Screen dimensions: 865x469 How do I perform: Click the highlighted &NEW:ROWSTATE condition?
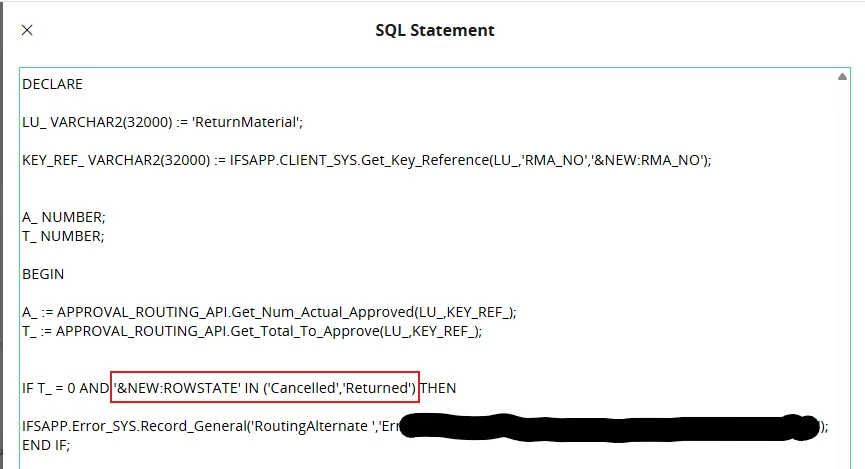(x=265, y=388)
